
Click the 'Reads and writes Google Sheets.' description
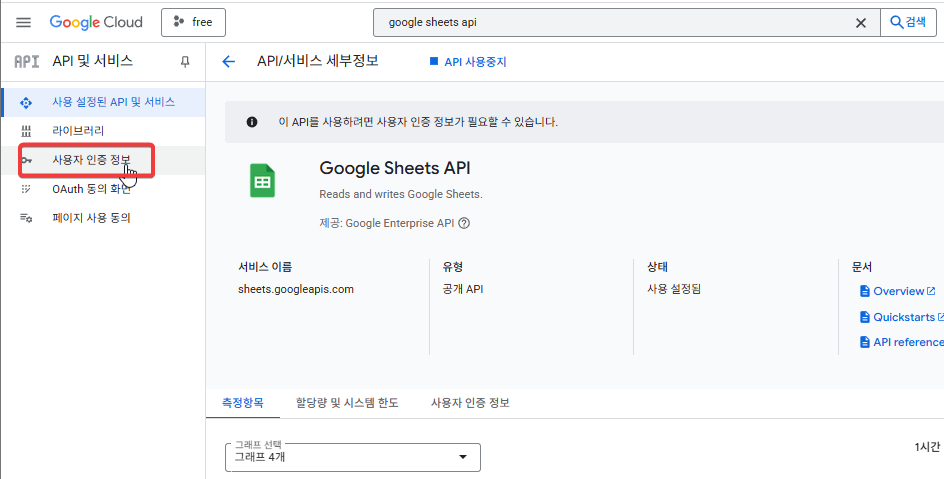click(401, 194)
